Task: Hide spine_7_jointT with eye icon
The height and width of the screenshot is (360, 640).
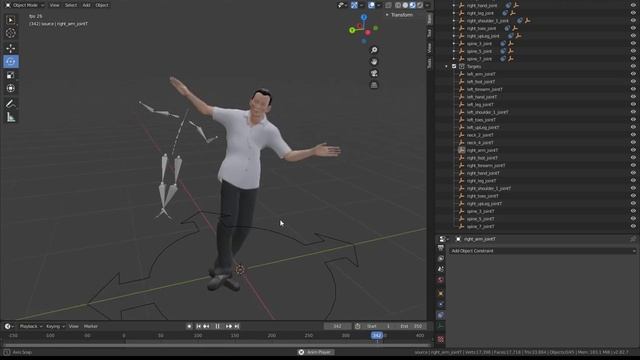Action: point(633,227)
